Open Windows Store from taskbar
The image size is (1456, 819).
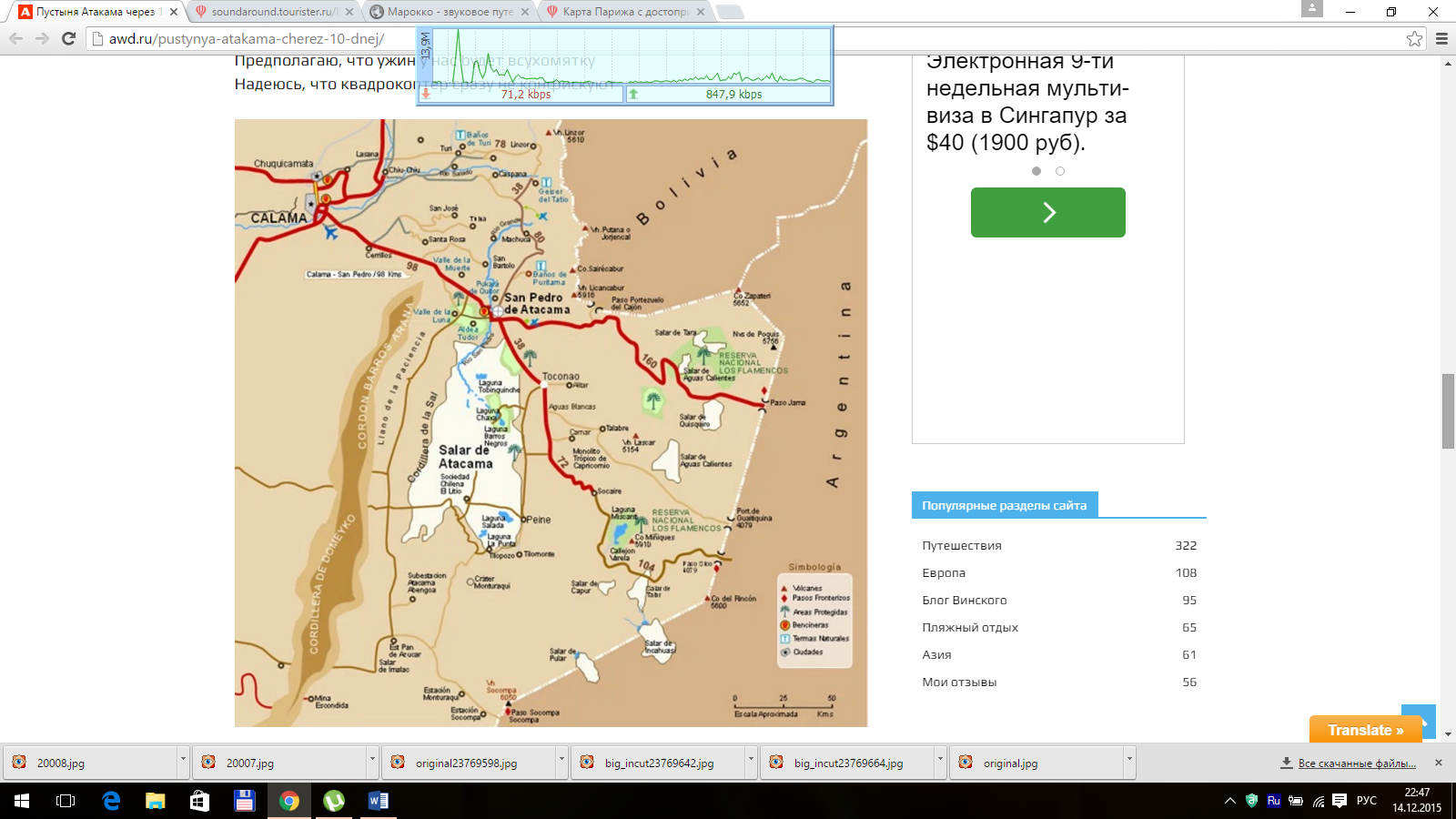pyautogui.click(x=199, y=801)
